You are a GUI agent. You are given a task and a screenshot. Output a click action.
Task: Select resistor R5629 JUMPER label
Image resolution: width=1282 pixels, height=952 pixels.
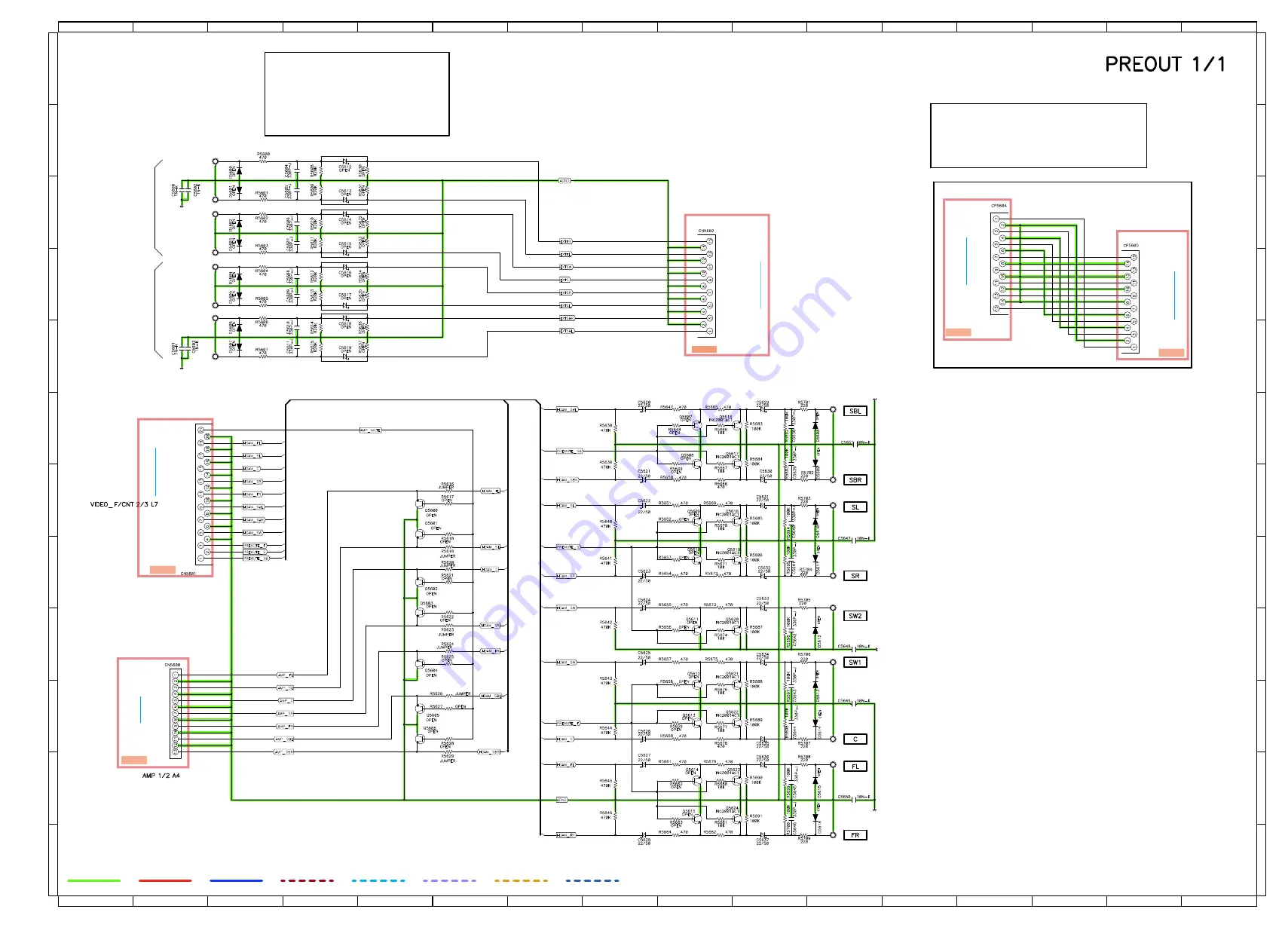pos(447,759)
